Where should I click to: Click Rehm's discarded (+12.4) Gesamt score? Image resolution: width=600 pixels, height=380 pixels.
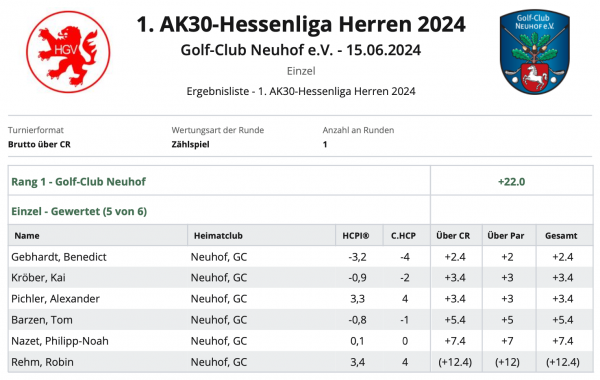562,362
